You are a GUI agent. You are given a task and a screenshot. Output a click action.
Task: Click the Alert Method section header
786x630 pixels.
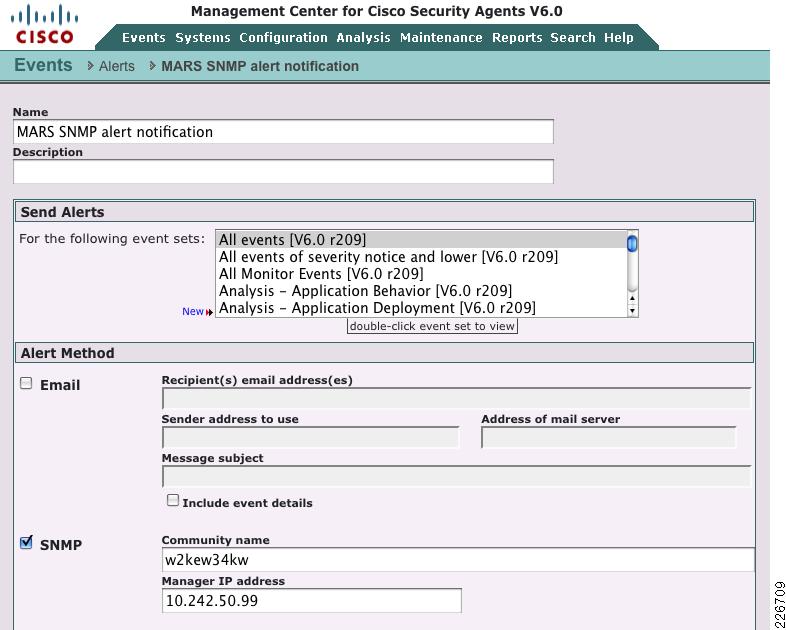coord(384,353)
